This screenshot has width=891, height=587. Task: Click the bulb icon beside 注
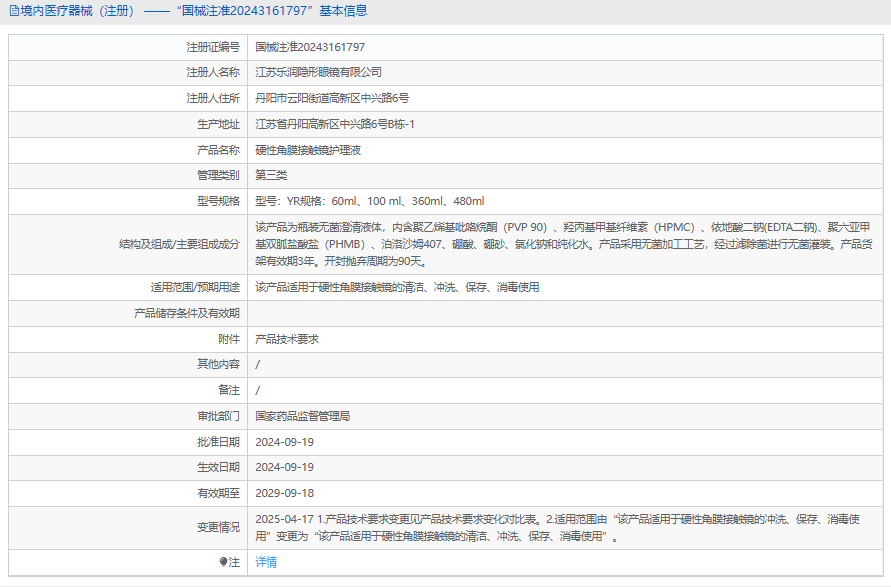[x=223, y=562]
